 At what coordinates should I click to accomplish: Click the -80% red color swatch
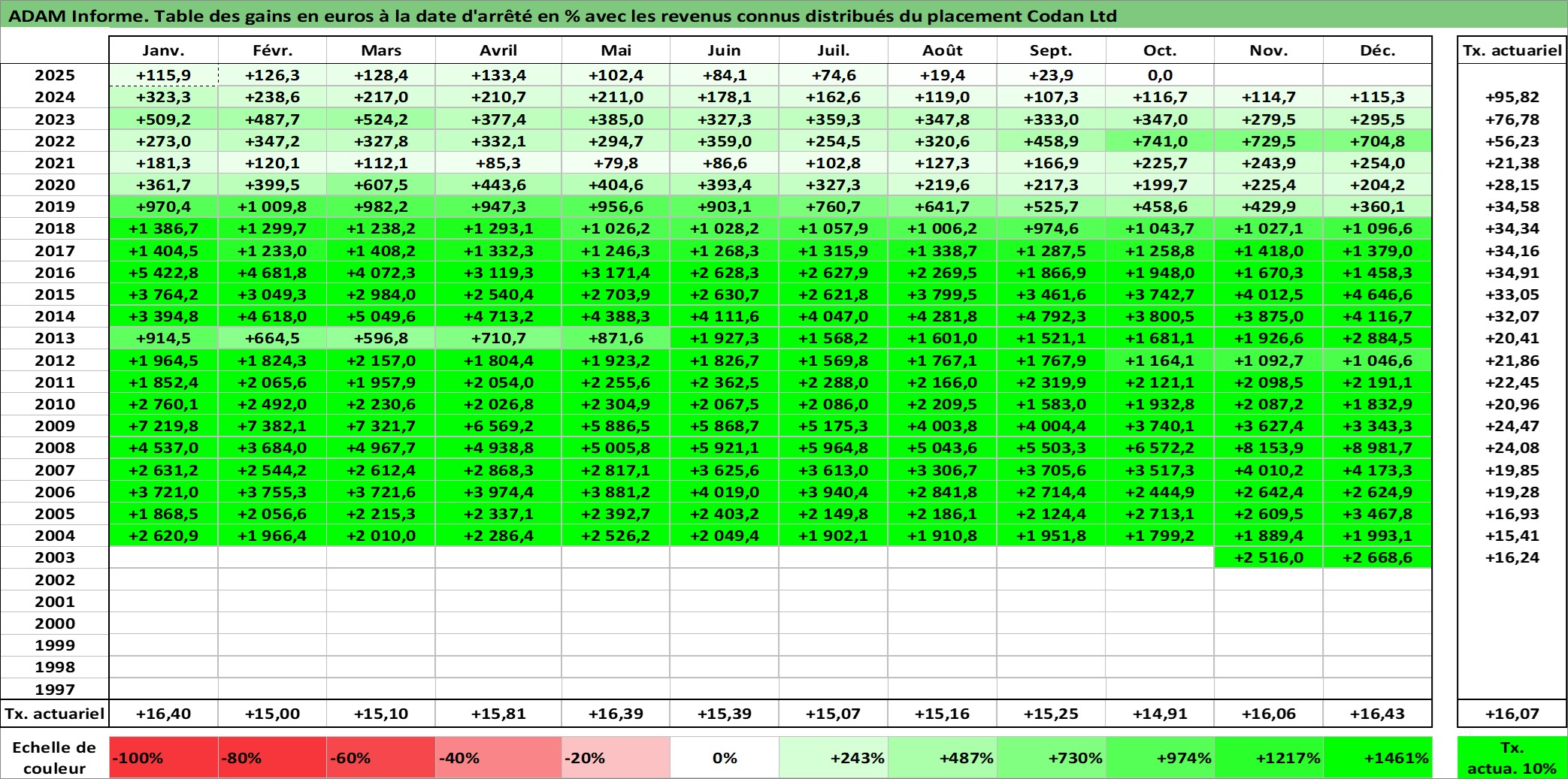pyautogui.click(x=272, y=757)
